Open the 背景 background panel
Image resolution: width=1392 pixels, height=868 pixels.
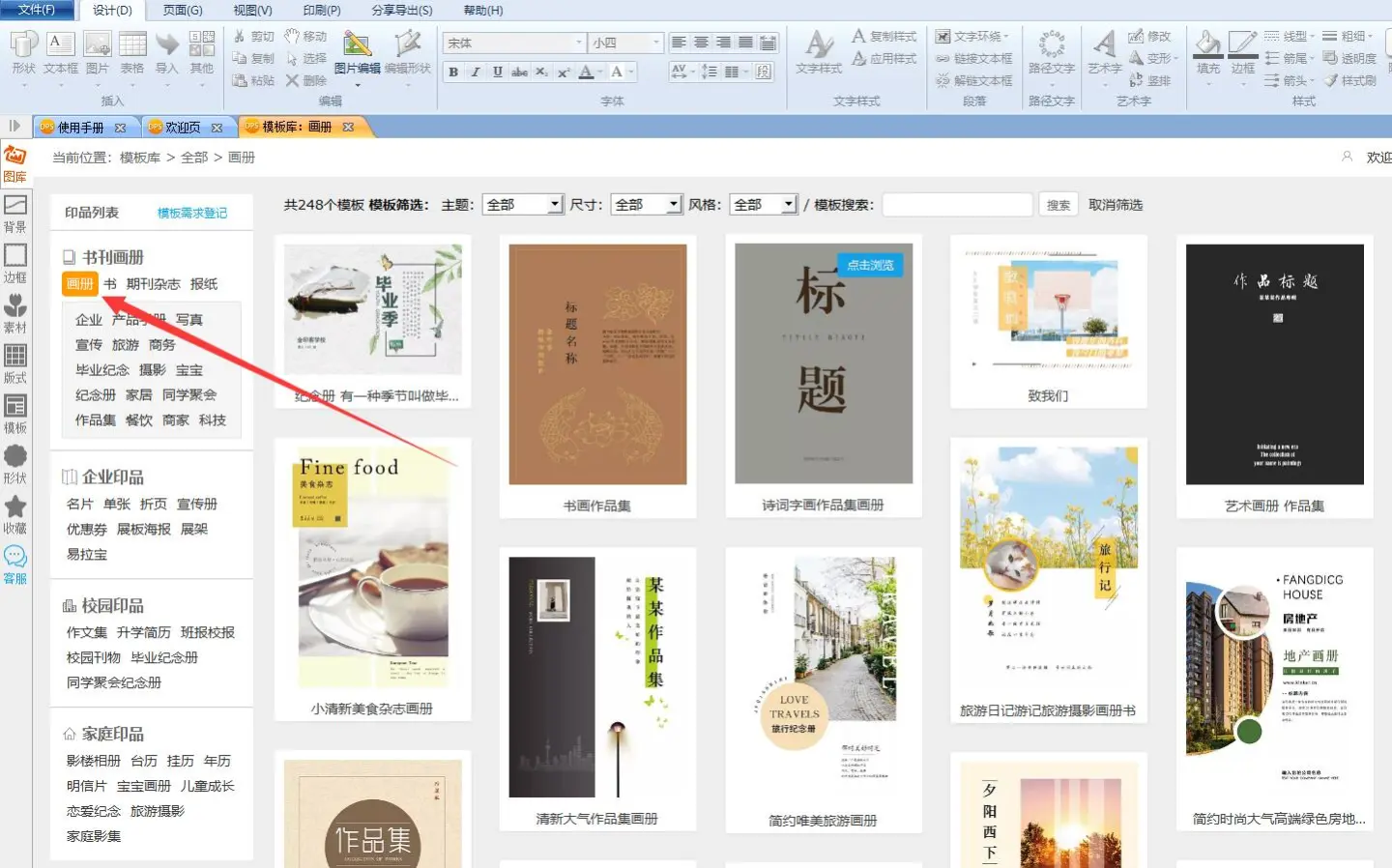click(x=15, y=213)
